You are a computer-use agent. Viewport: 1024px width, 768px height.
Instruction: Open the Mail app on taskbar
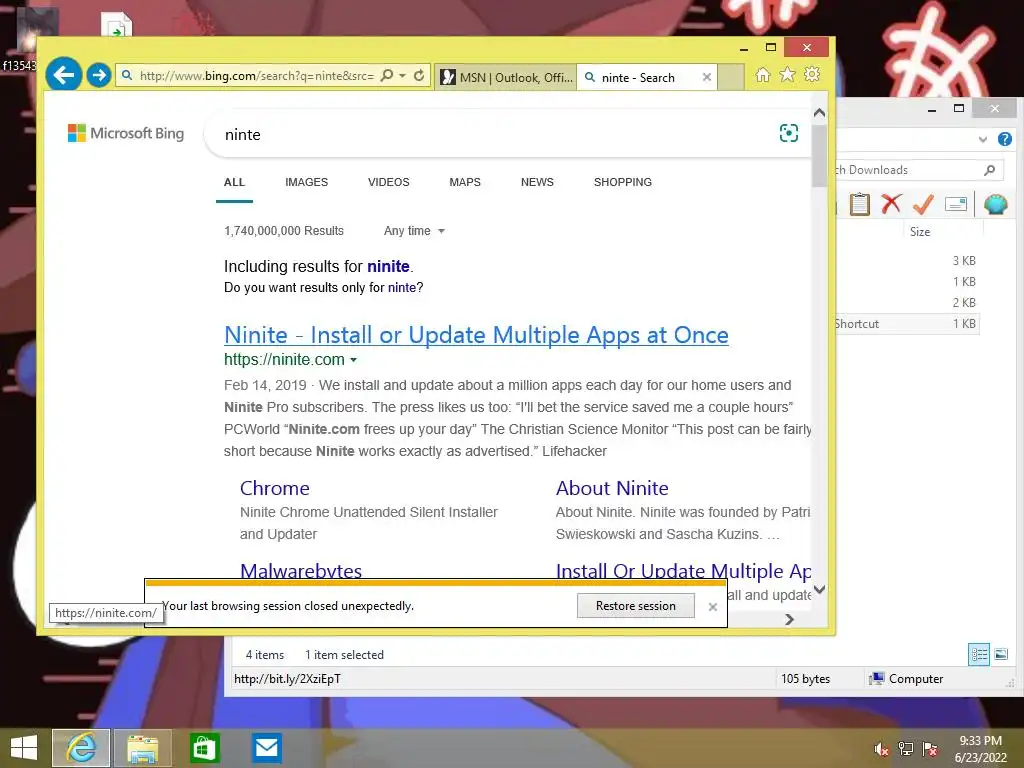(x=266, y=748)
